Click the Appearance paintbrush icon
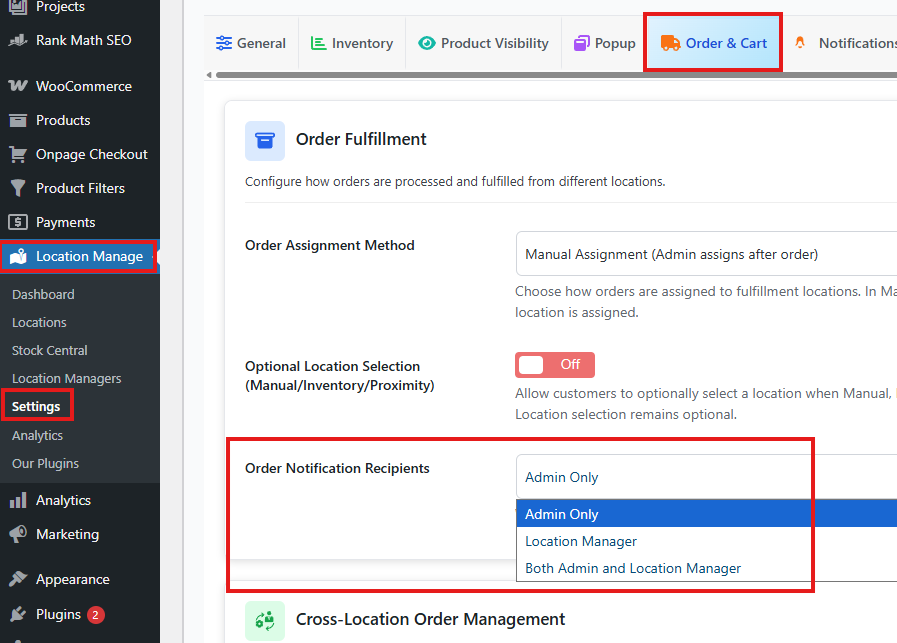 [18, 579]
